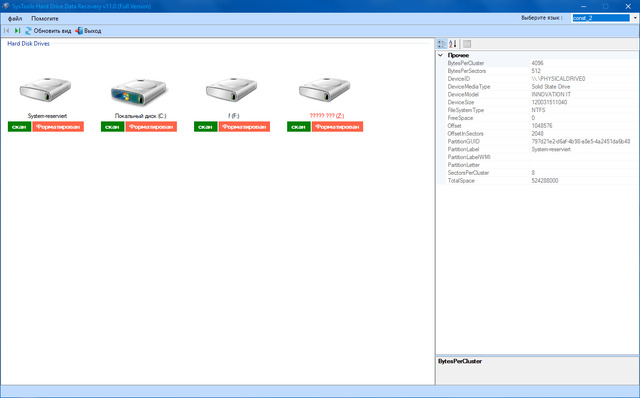Minimize the SysTools window
The image size is (640, 398).
[x=584, y=6]
